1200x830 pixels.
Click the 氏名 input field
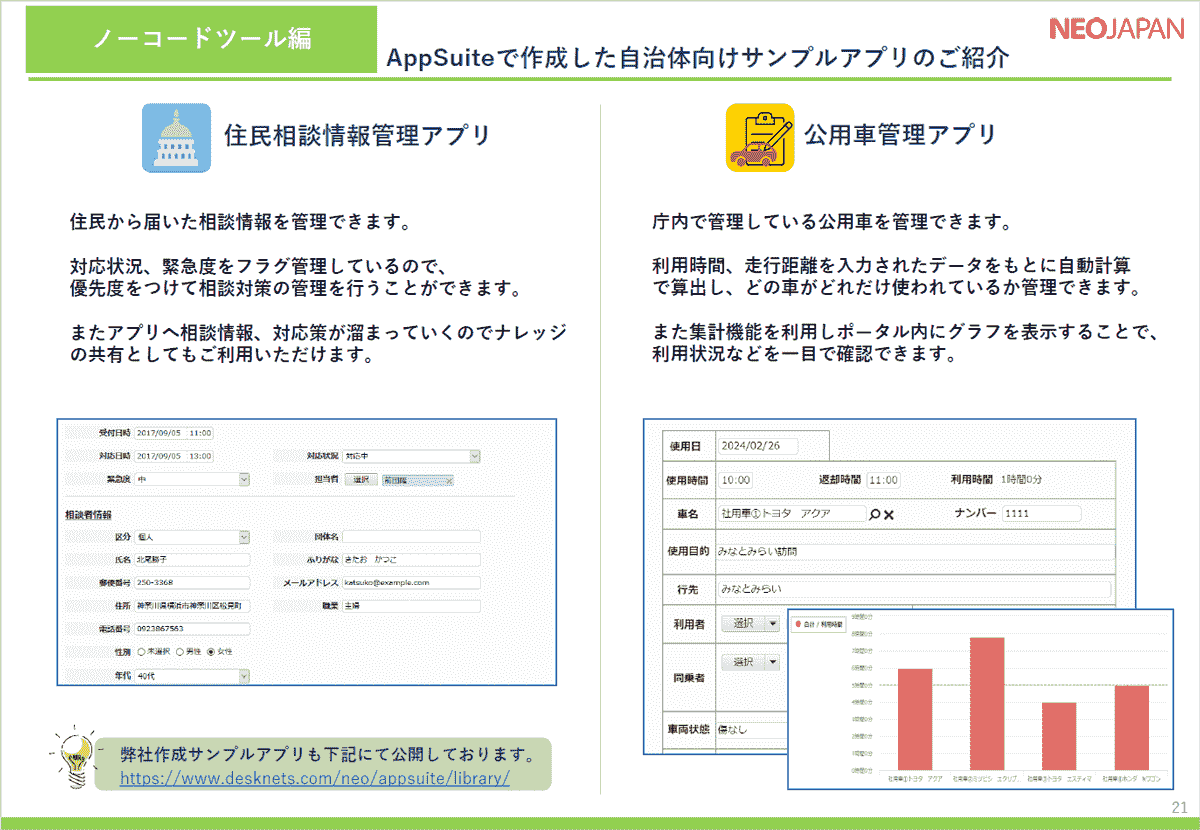point(193,560)
